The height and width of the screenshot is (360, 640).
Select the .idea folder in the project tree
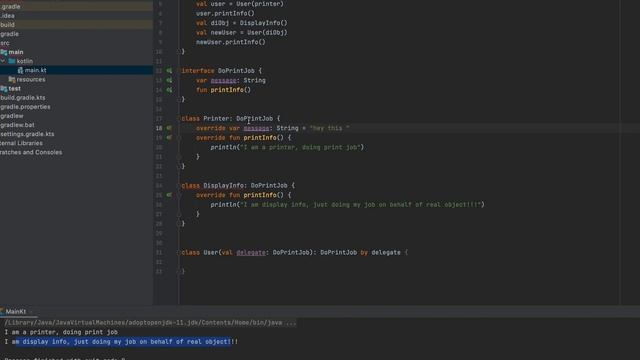(7, 16)
